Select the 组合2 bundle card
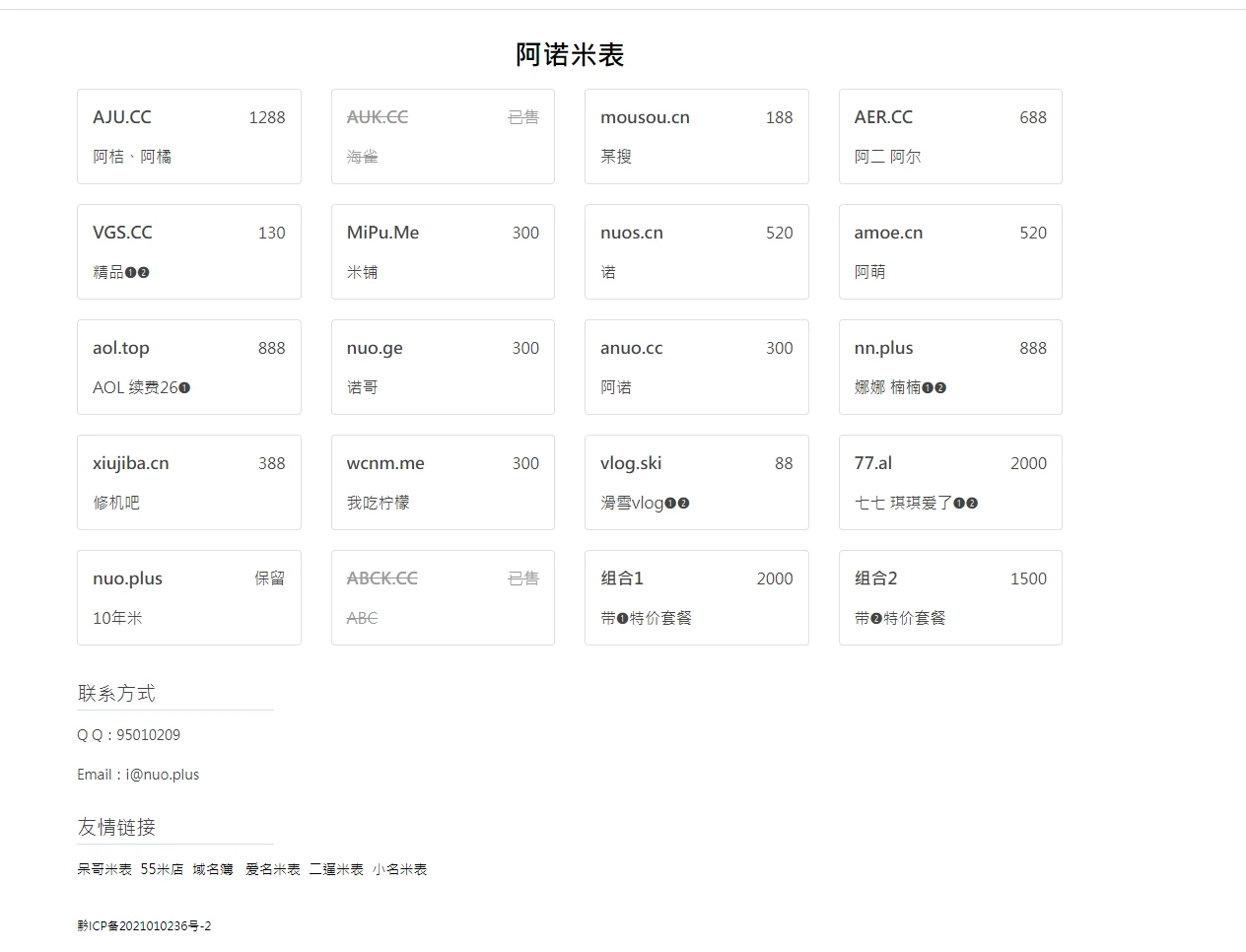This screenshot has width=1246, height=952. tap(950, 597)
